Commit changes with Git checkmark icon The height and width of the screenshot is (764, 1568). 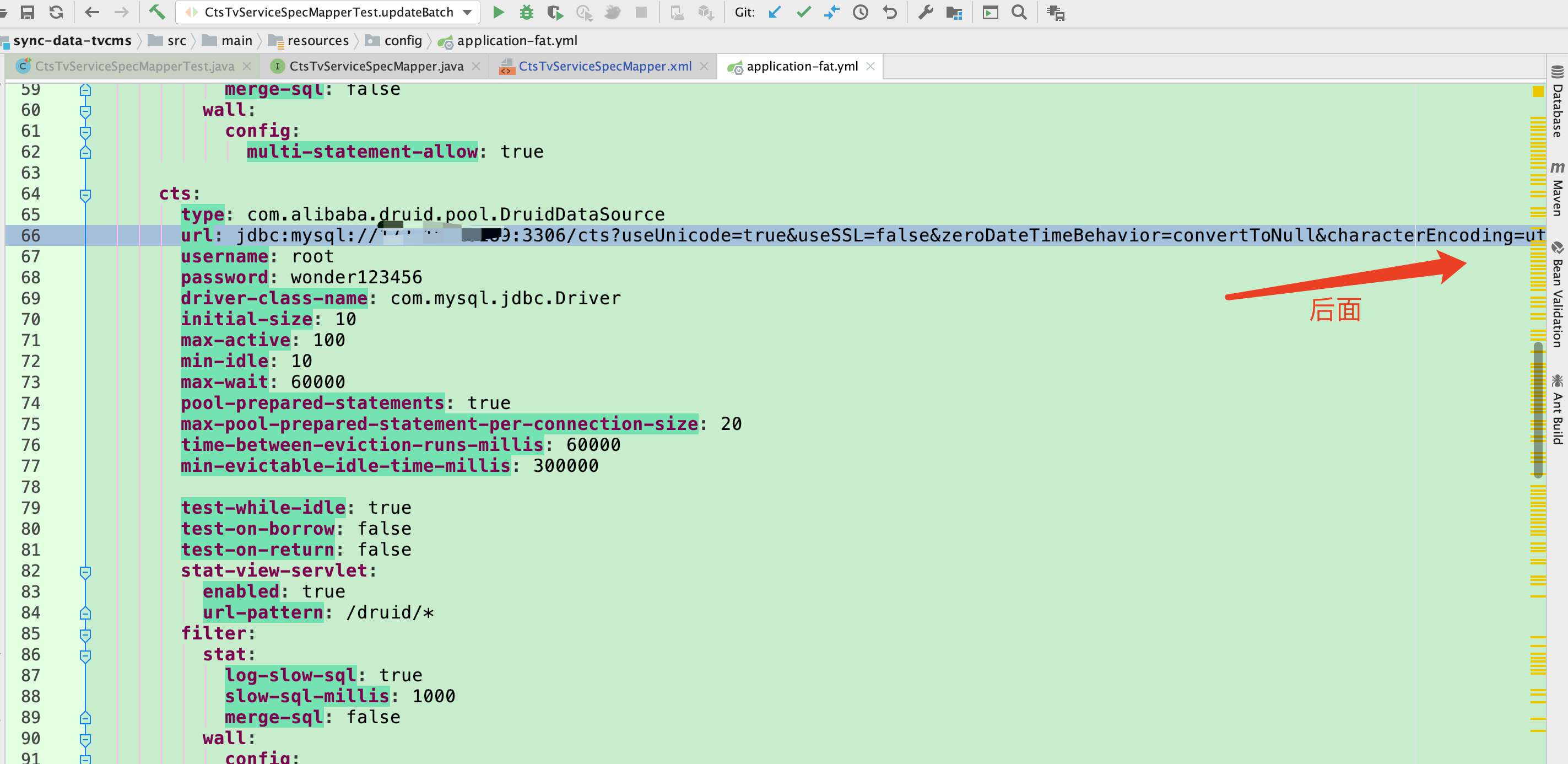pyautogui.click(x=803, y=12)
